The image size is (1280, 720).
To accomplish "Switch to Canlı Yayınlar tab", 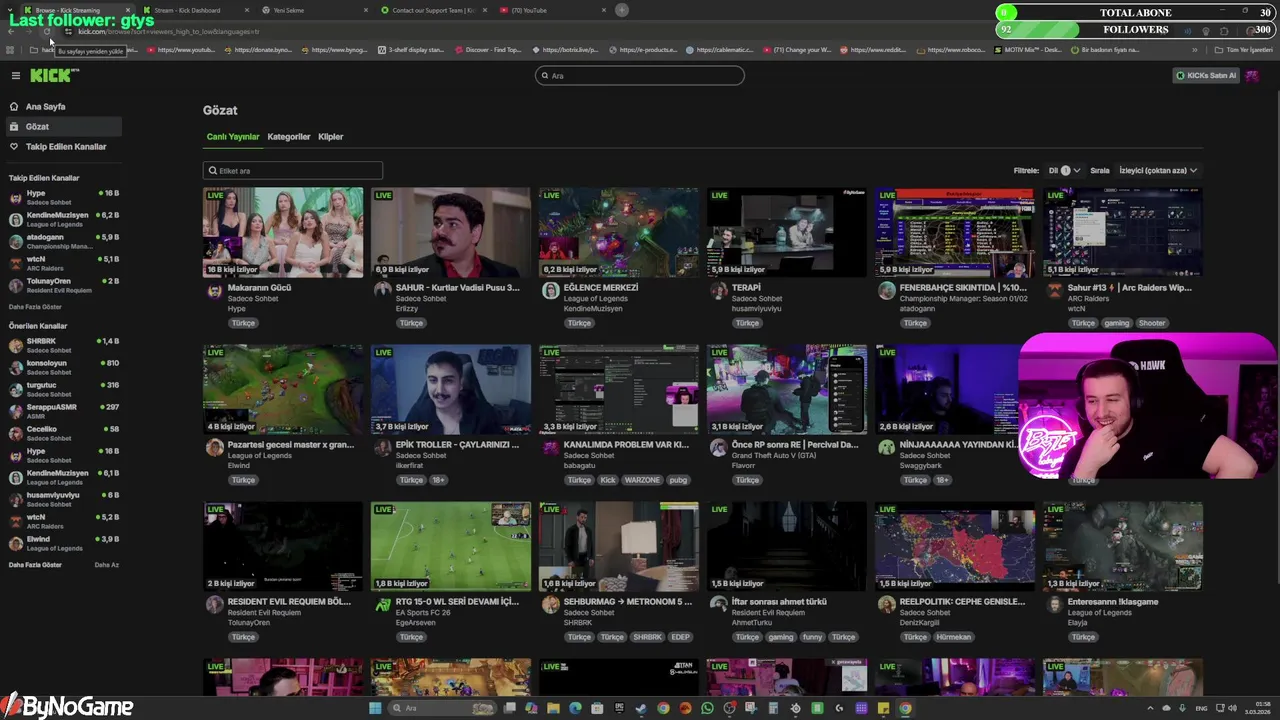I will click(233, 136).
